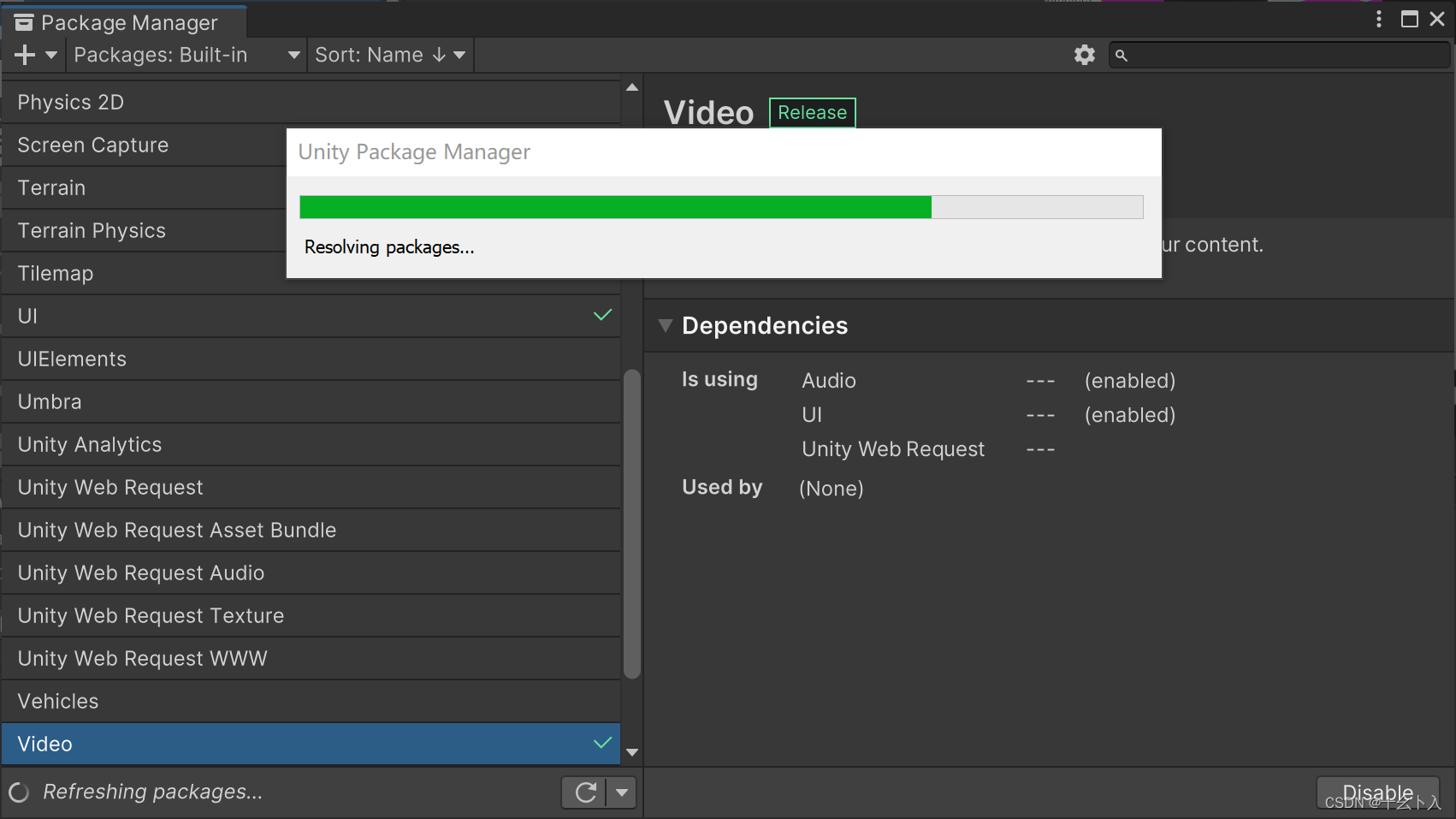Click the Refreshing packages status text

pyautogui.click(x=153, y=792)
